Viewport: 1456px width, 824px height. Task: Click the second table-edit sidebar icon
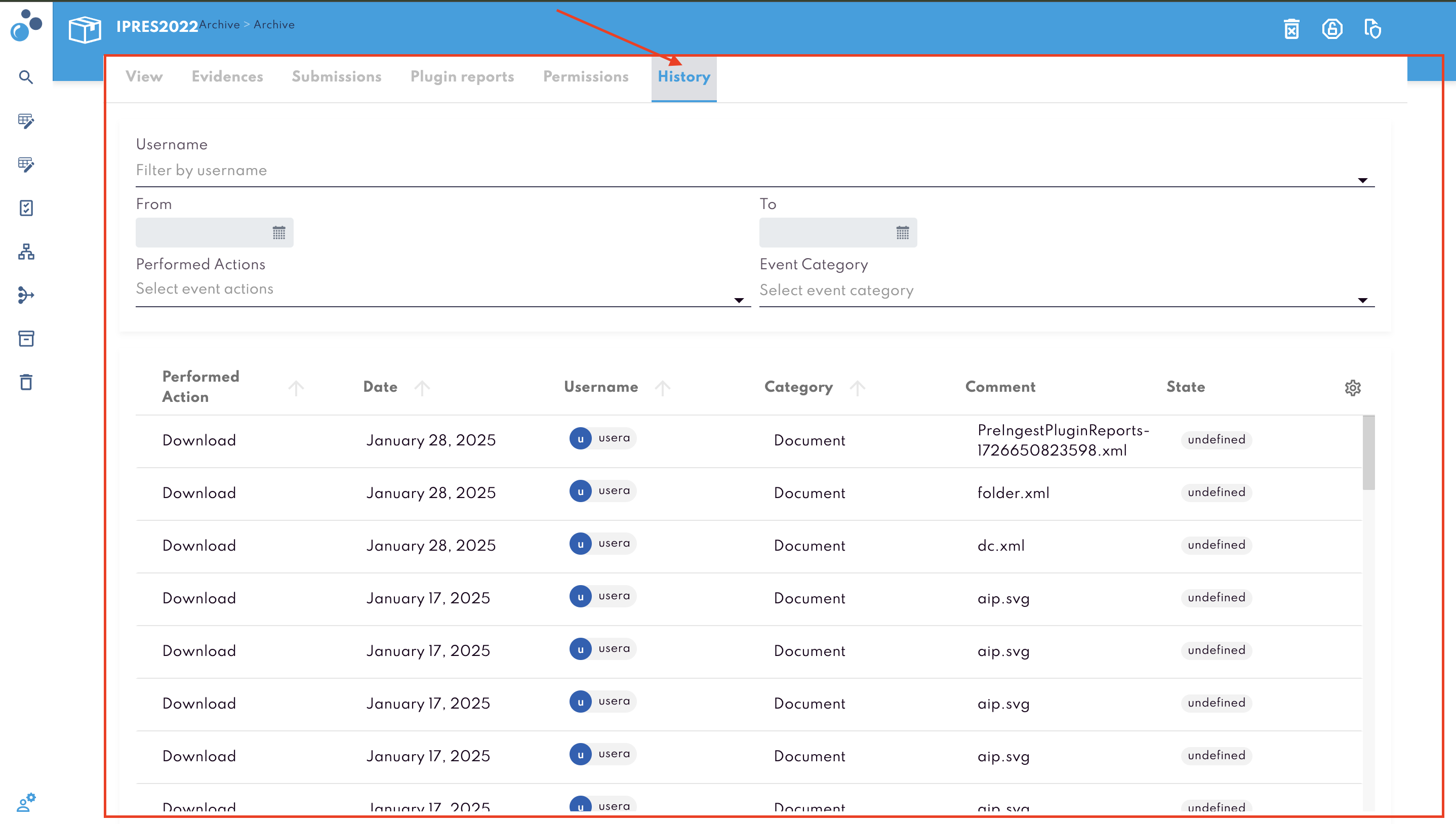coord(26,164)
